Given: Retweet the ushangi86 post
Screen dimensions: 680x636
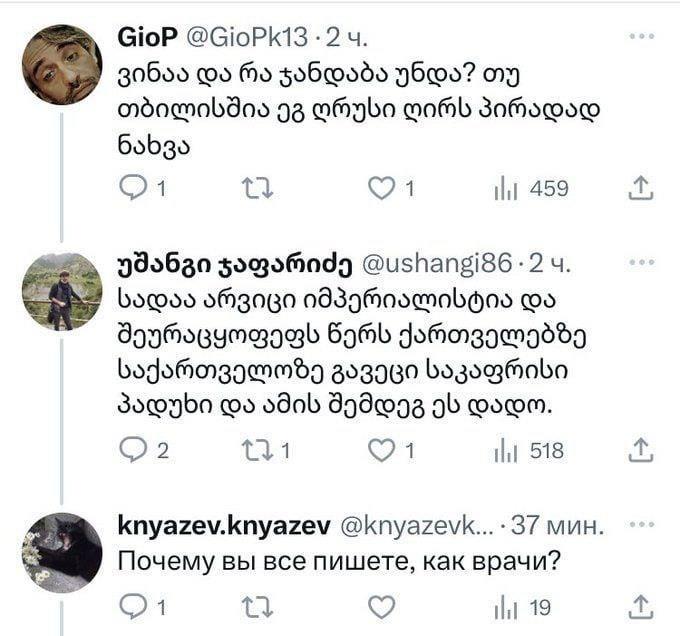Looking at the screenshot, I should coord(257,451).
